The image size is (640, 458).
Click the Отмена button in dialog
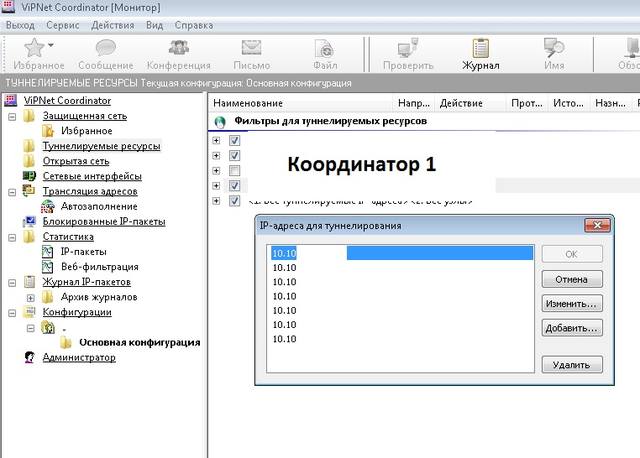[x=572, y=279]
